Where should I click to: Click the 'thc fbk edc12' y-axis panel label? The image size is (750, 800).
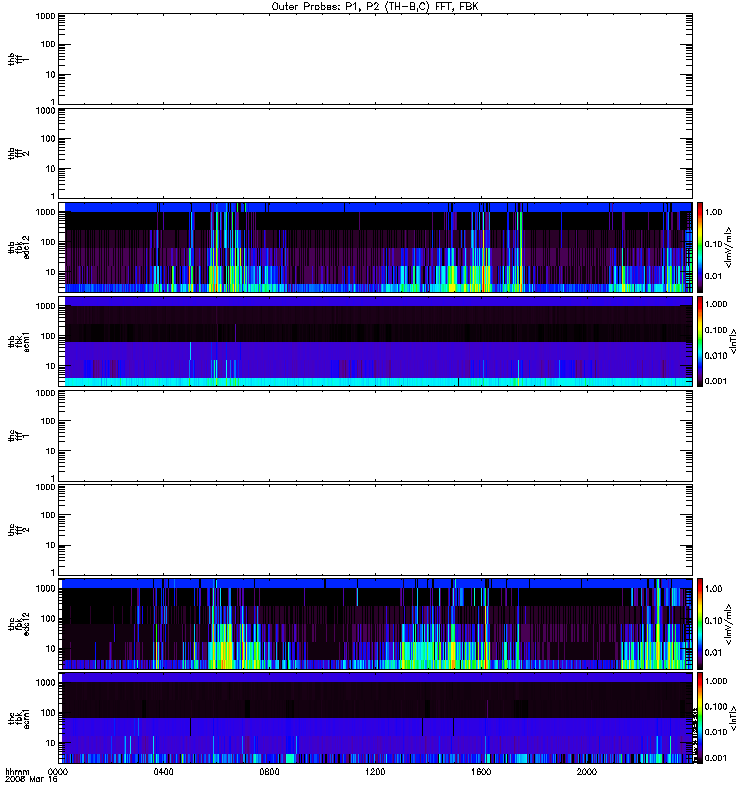point(19,624)
